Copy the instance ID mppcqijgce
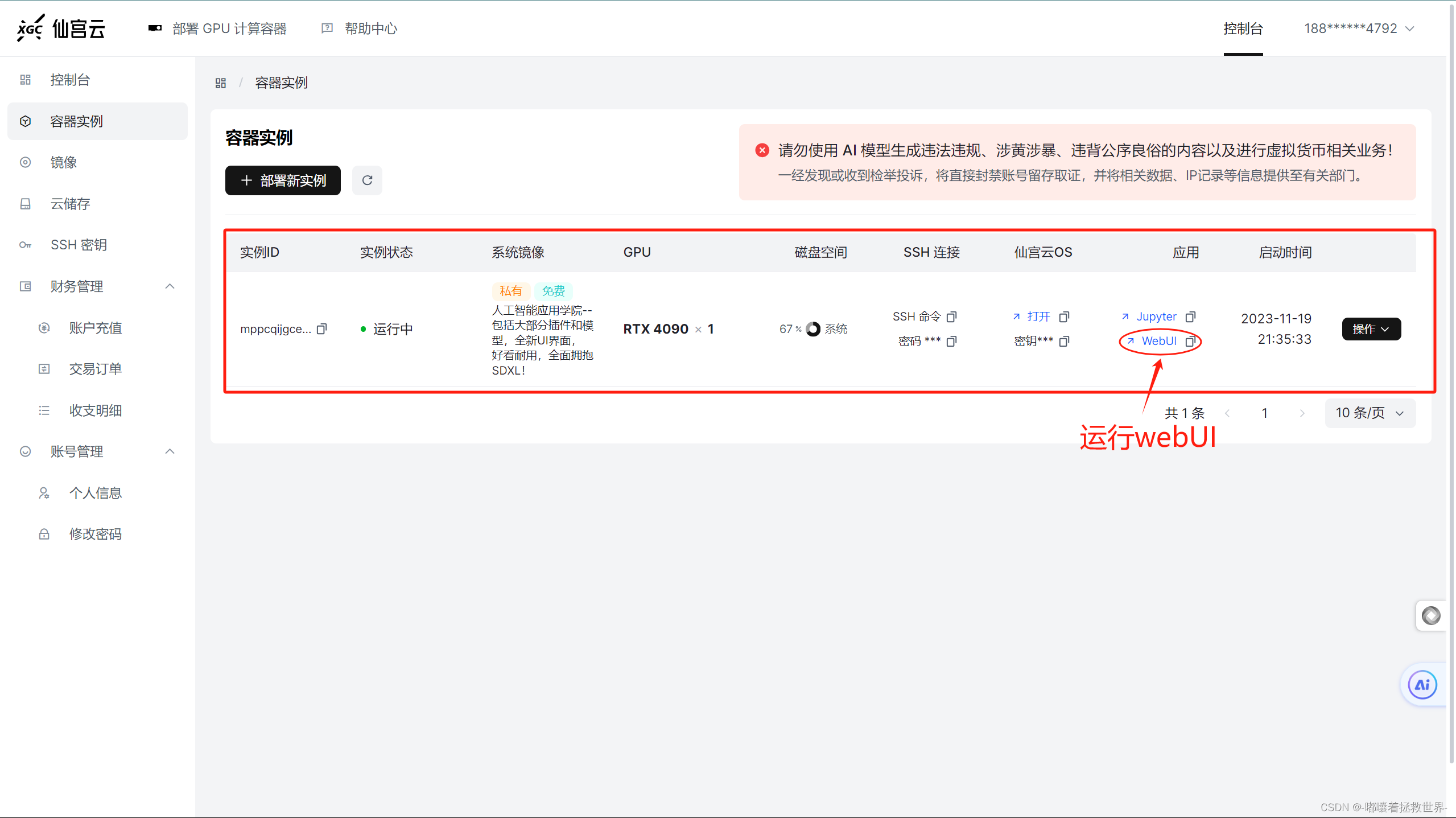 (322, 329)
